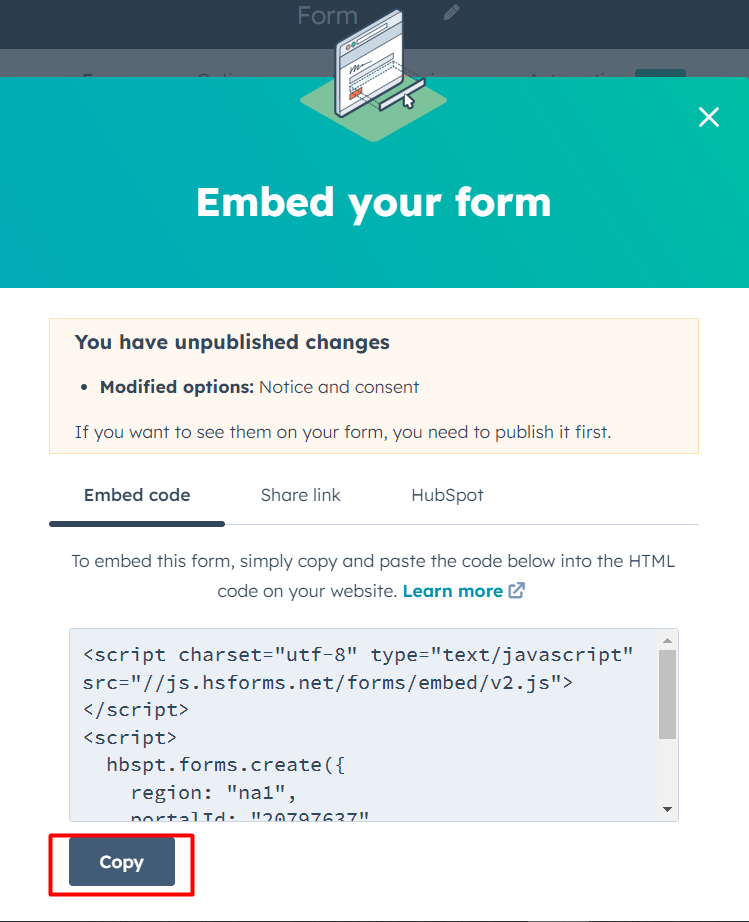Select the HubSpot tab
749x922 pixels.
click(x=447, y=495)
